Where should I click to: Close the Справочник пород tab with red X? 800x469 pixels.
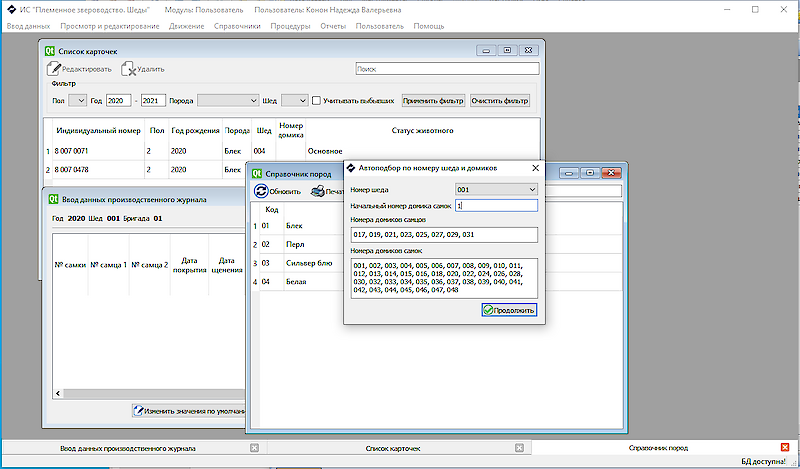pyautogui.click(x=786, y=449)
